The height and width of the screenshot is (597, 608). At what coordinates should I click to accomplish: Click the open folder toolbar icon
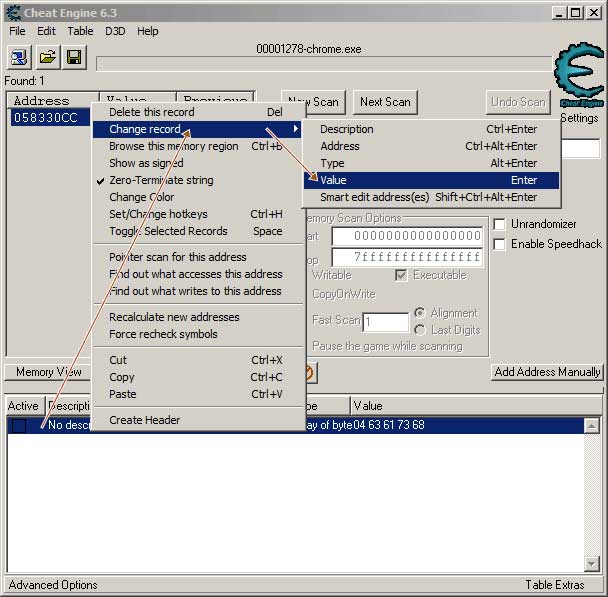pos(47,58)
